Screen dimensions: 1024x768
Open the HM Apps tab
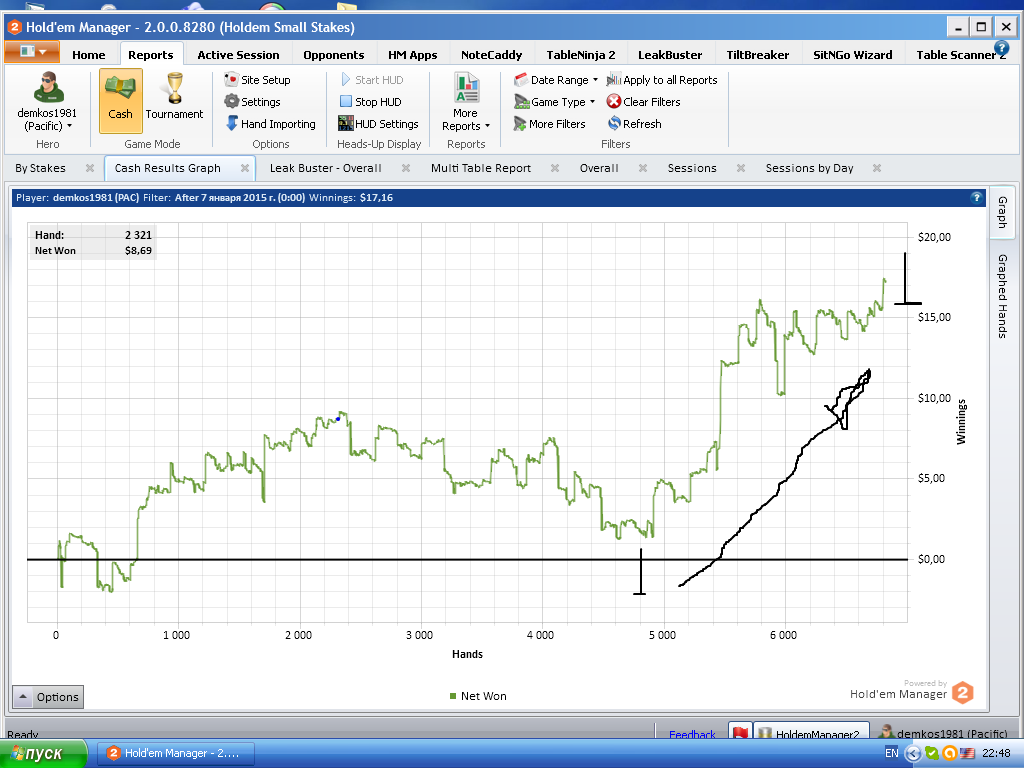point(413,55)
